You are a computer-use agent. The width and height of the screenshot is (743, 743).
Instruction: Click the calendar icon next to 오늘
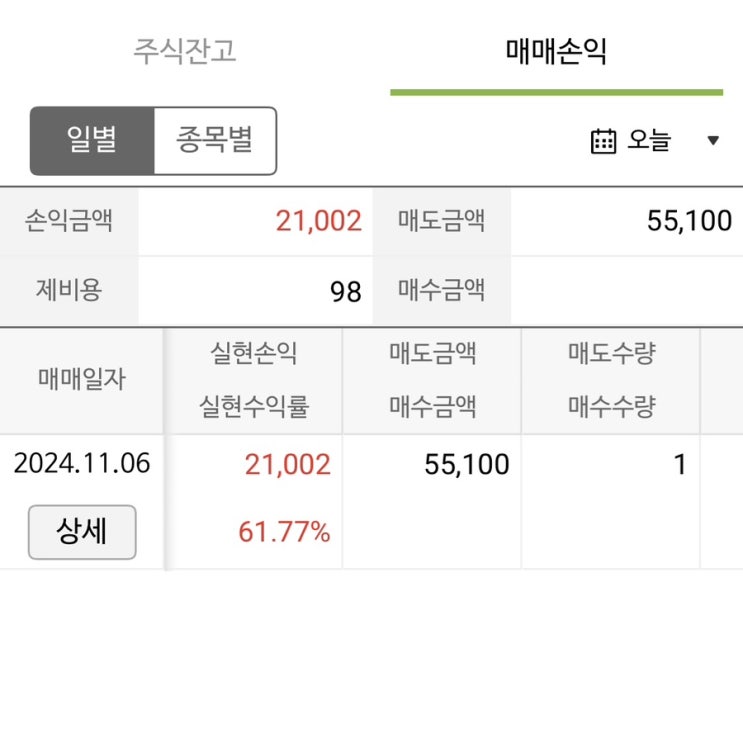tap(603, 141)
